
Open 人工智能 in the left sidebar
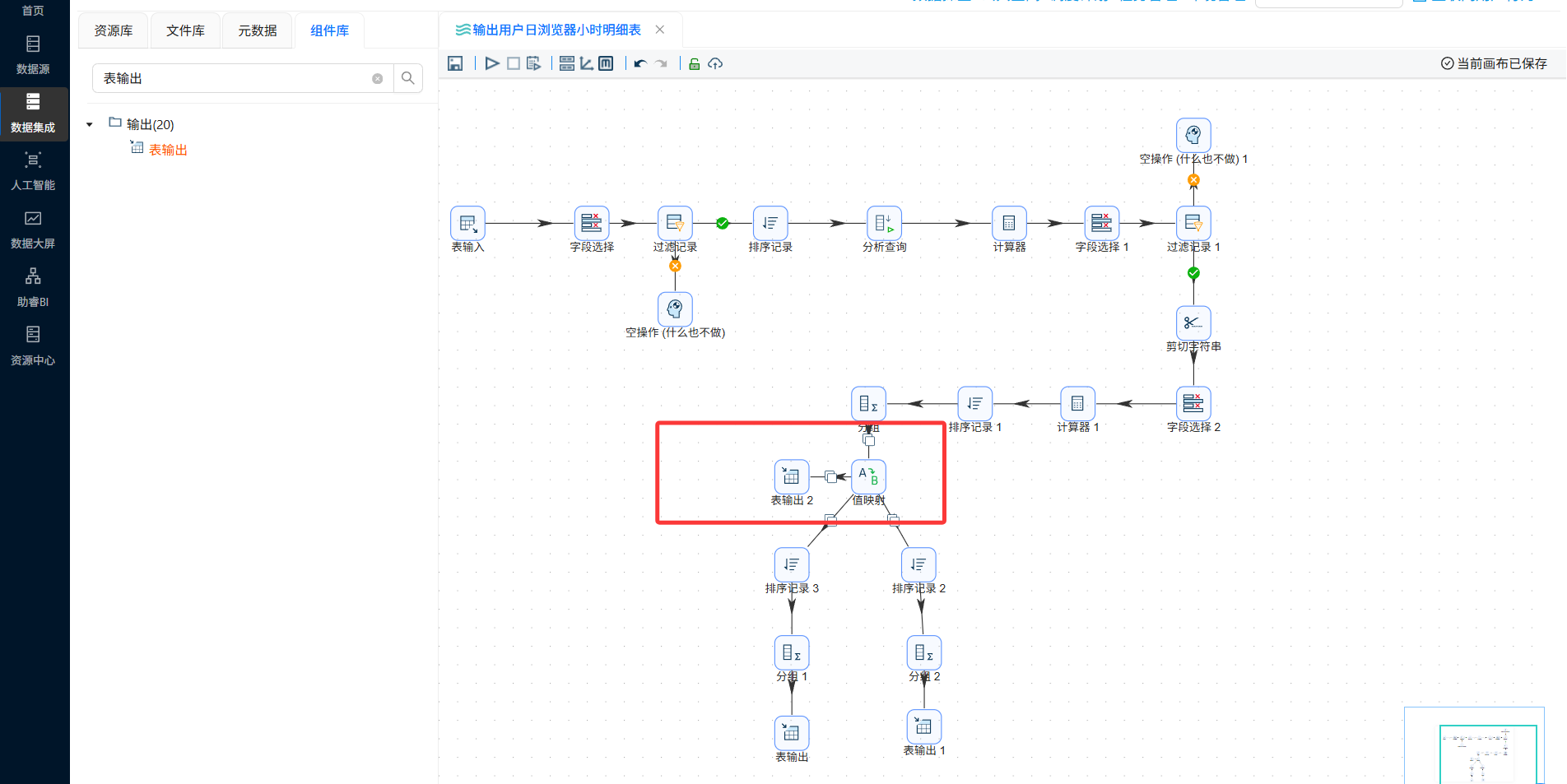pyautogui.click(x=33, y=171)
